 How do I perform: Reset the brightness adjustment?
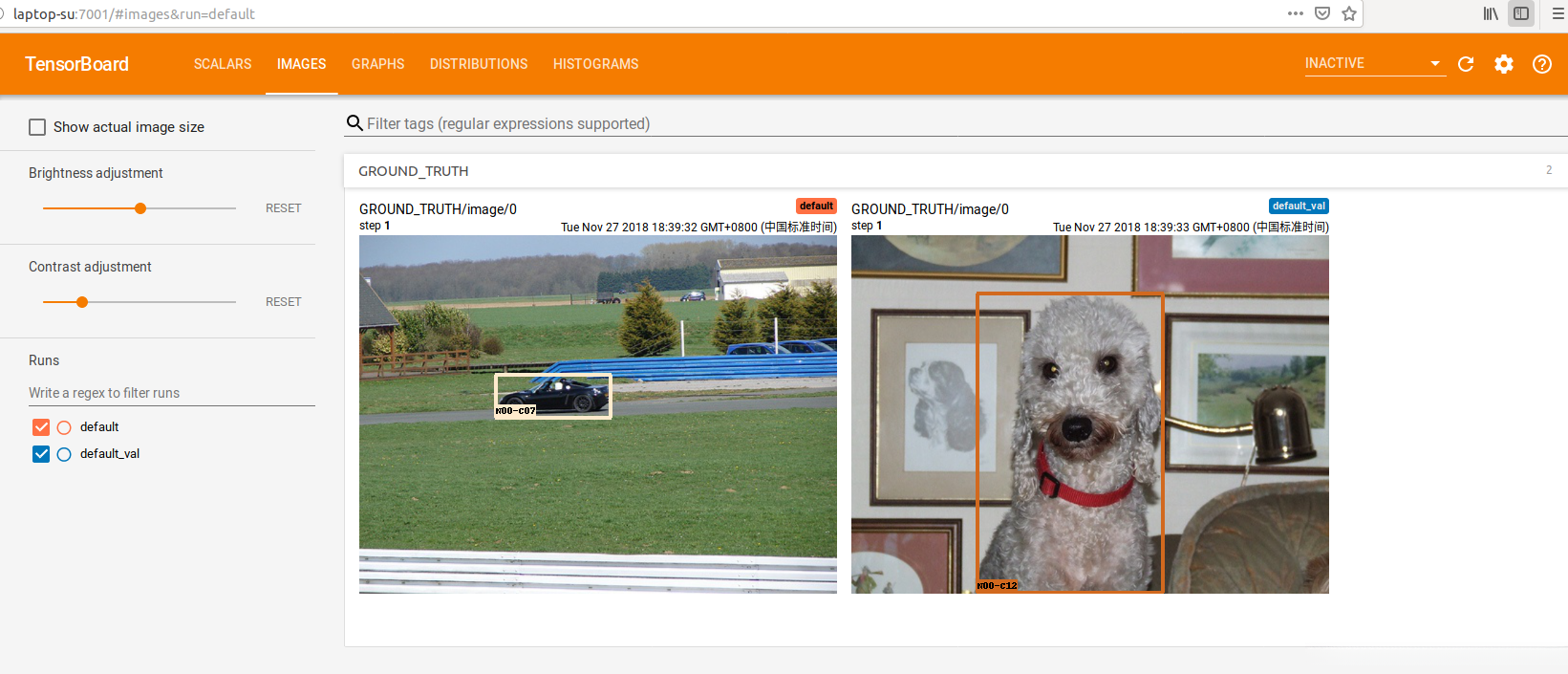pyautogui.click(x=283, y=208)
